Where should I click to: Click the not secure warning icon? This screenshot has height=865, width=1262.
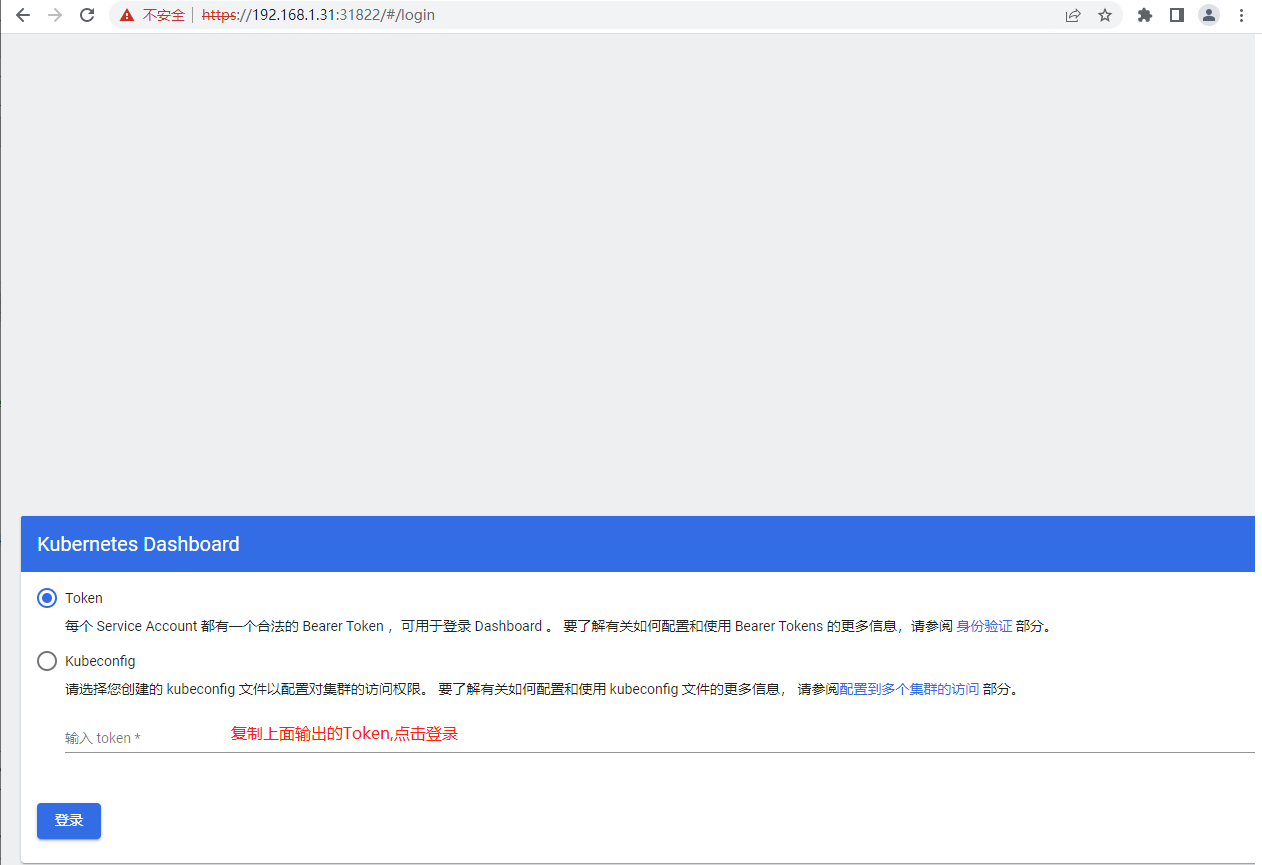126,15
